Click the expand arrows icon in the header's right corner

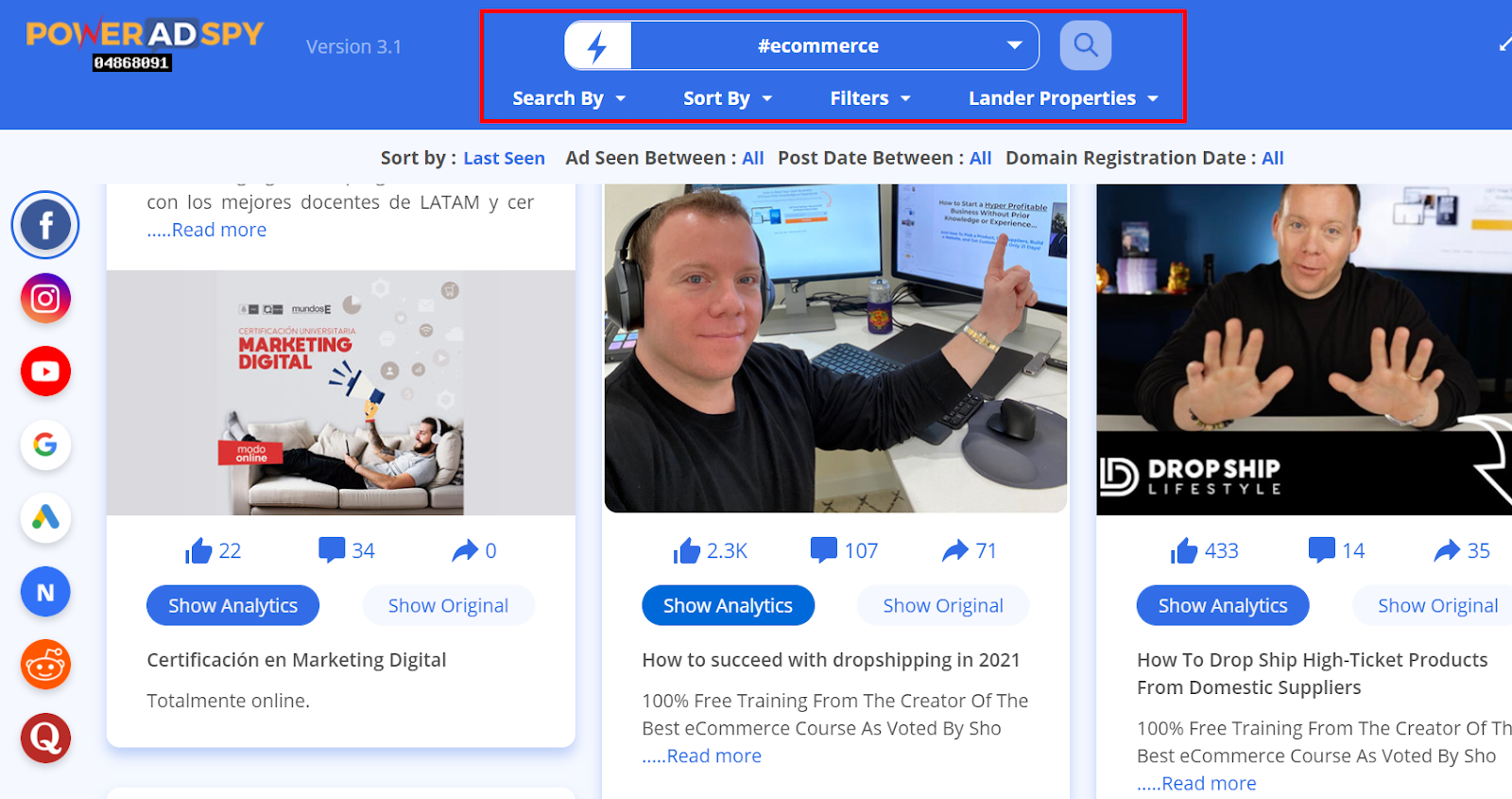point(1504,44)
